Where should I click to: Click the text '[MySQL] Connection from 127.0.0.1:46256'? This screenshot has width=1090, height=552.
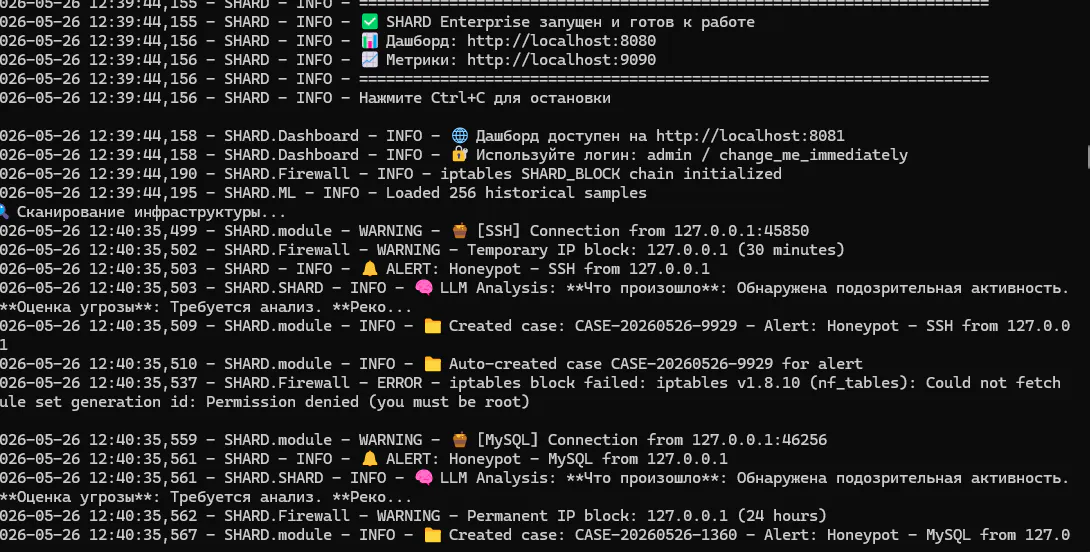click(651, 439)
